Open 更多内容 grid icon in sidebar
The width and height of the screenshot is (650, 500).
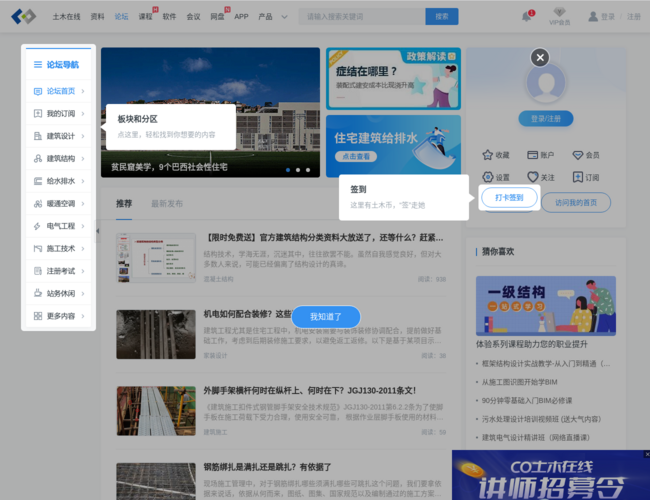tap(38, 316)
